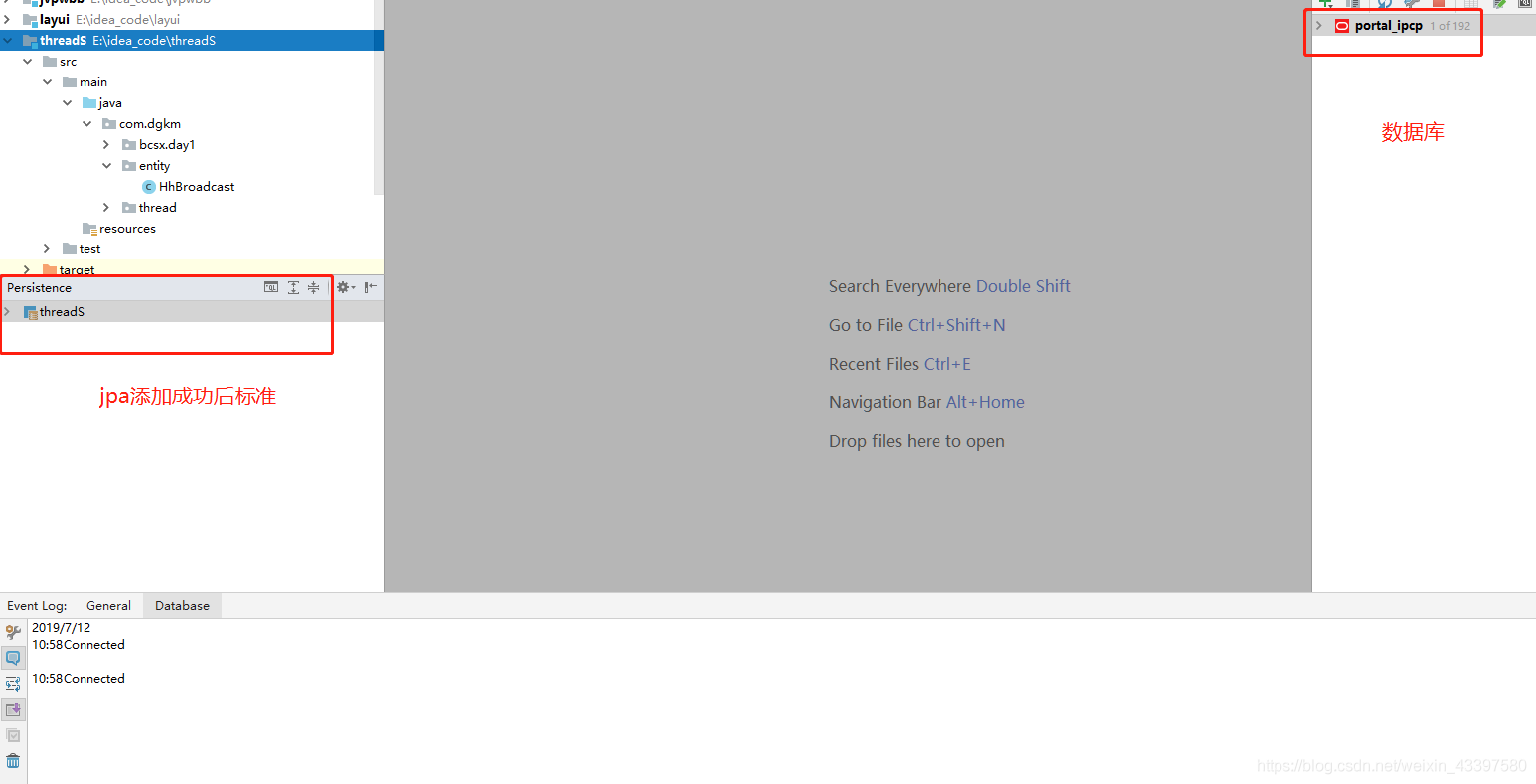
Task: Toggle balloon notifications in Event Log
Action: tap(13, 658)
